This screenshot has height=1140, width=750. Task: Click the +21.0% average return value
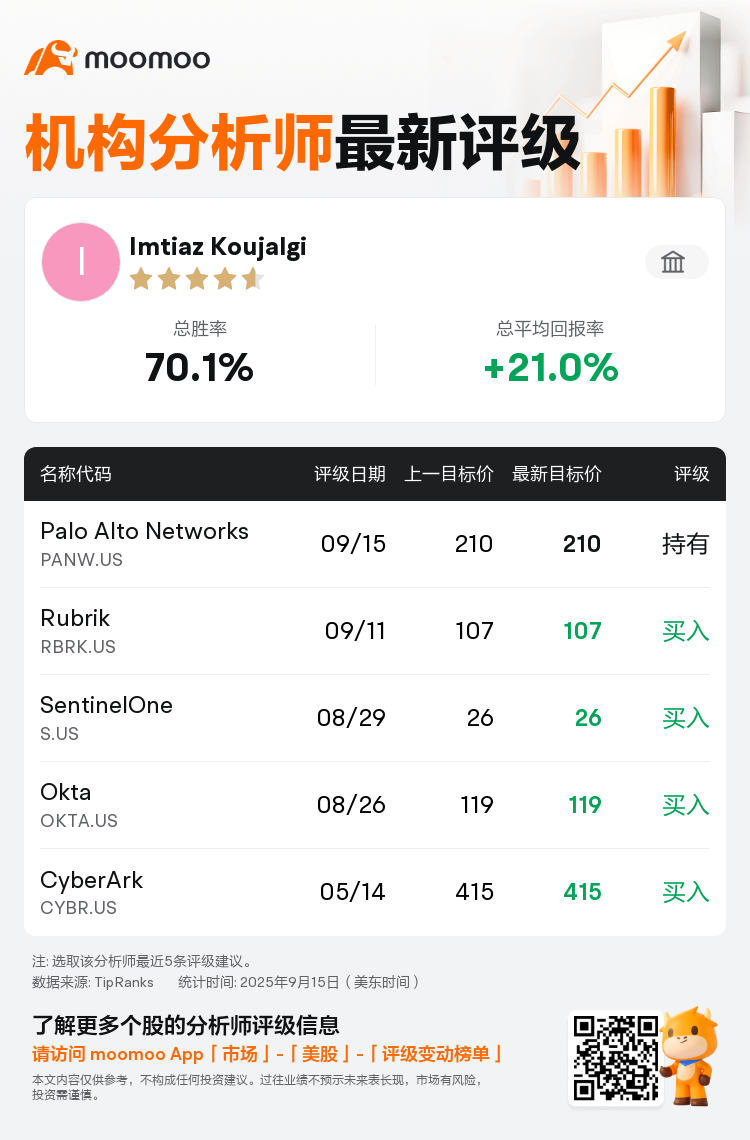[551, 367]
